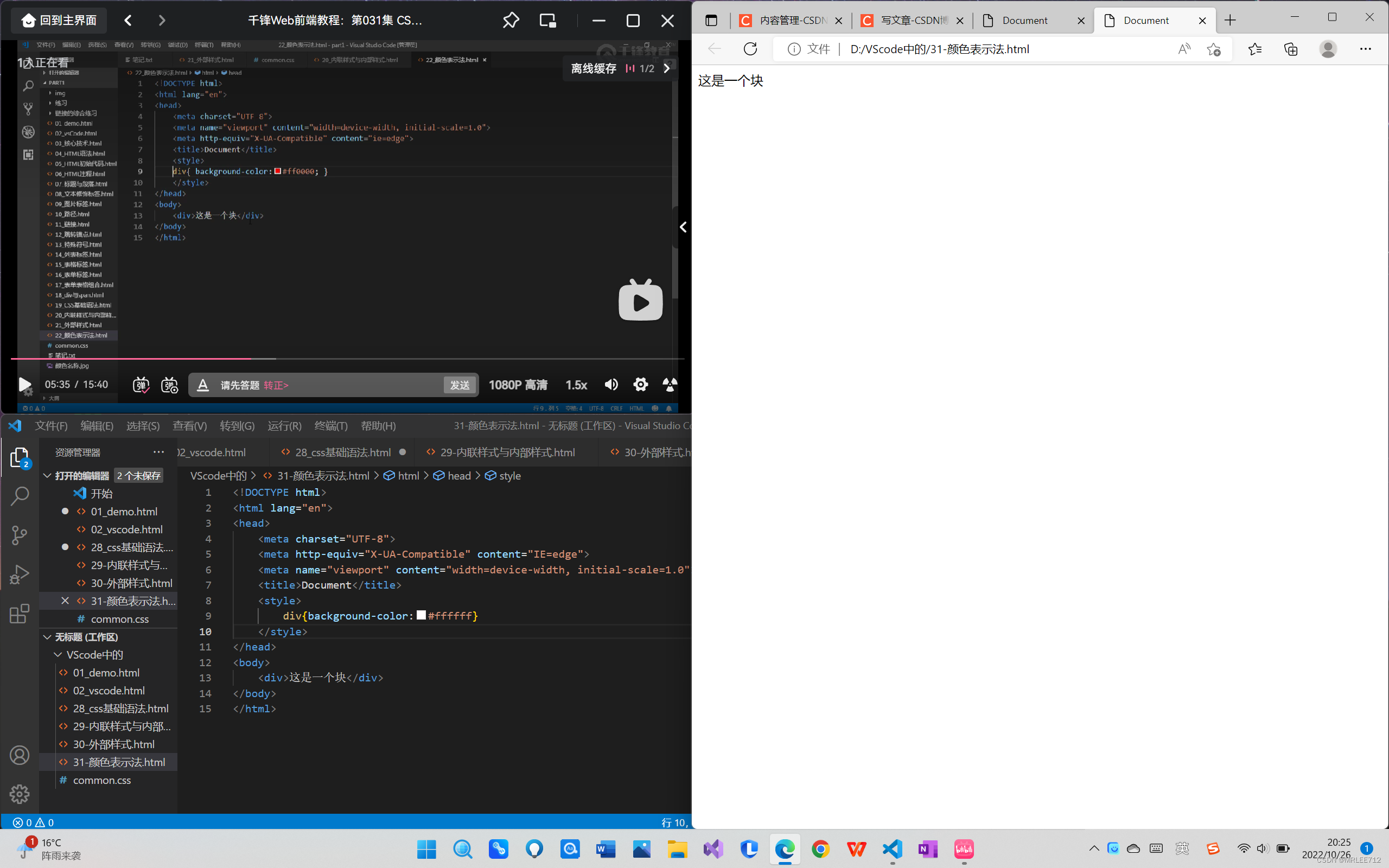Viewport: 1389px width, 868px height.
Task: Change 1.5x playback speed
Action: coord(576,385)
